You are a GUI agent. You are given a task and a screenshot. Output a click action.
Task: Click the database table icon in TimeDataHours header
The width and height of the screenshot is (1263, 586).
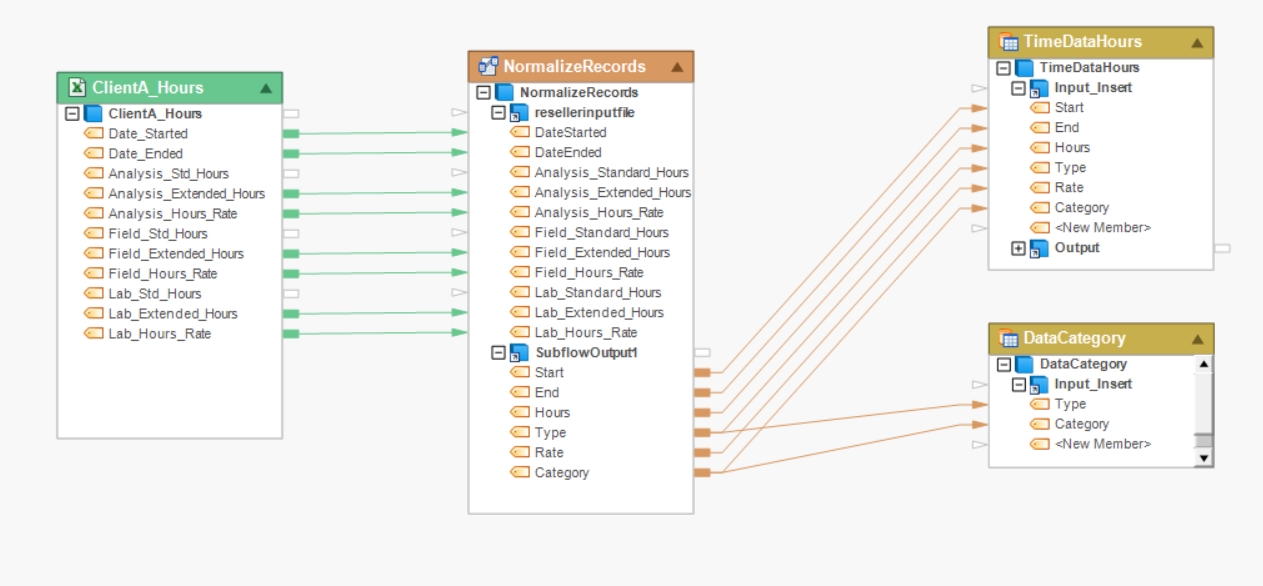[1008, 42]
